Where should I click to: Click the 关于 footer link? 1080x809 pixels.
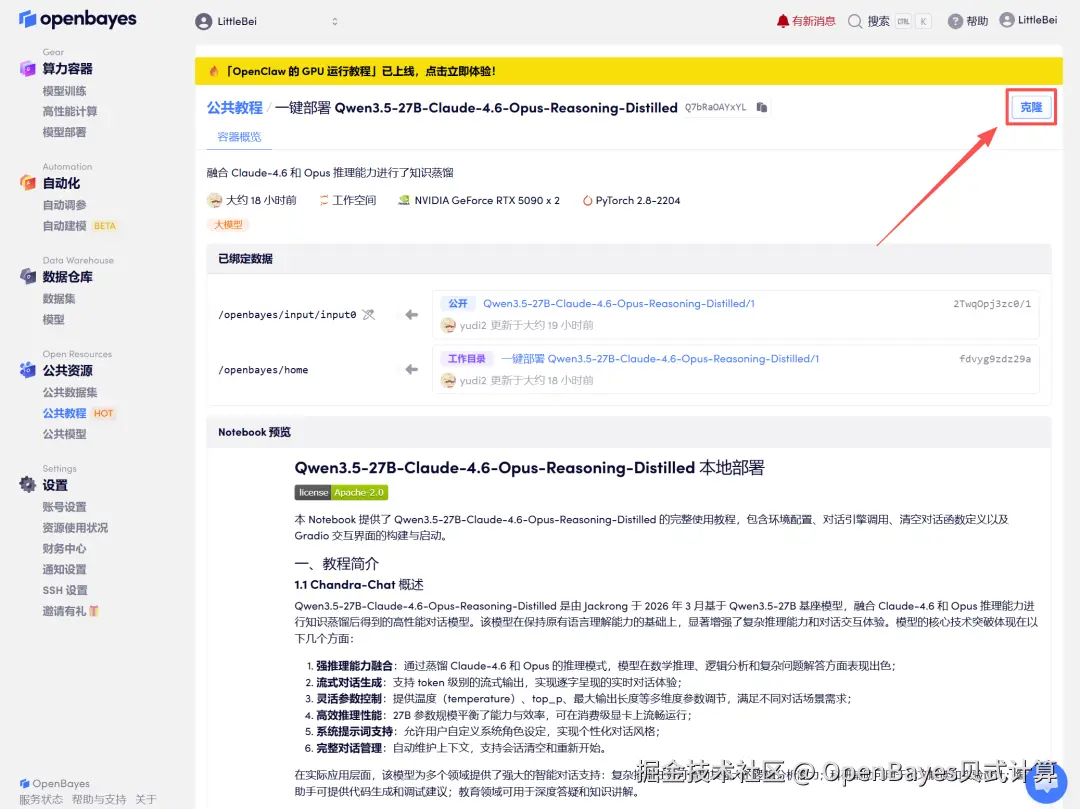coord(145,799)
